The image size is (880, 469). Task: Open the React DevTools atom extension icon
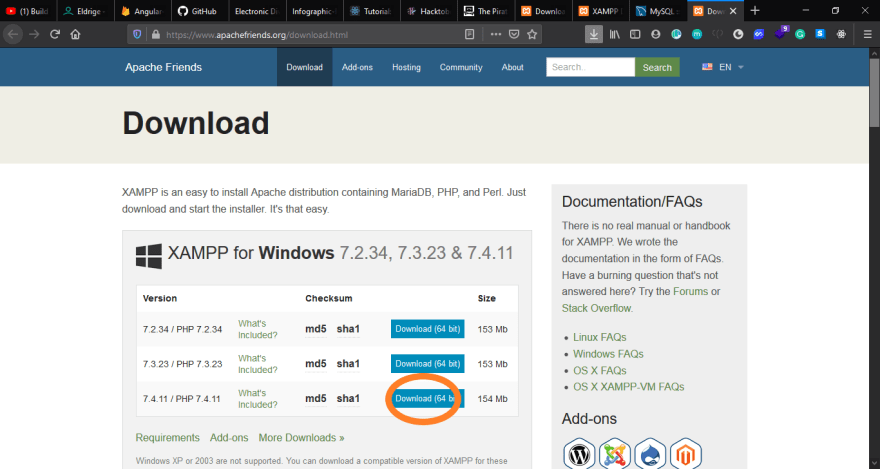[x=841, y=34]
